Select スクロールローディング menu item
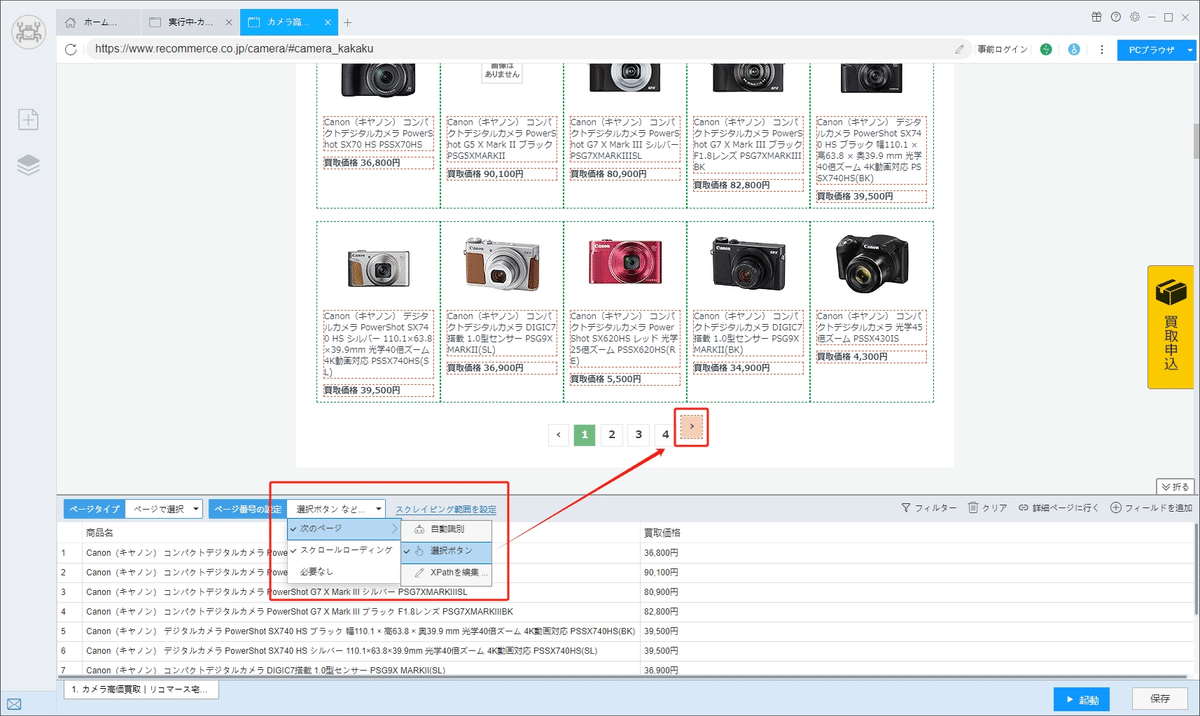The width and height of the screenshot is (1200, 716). click(x=342, y=550)
